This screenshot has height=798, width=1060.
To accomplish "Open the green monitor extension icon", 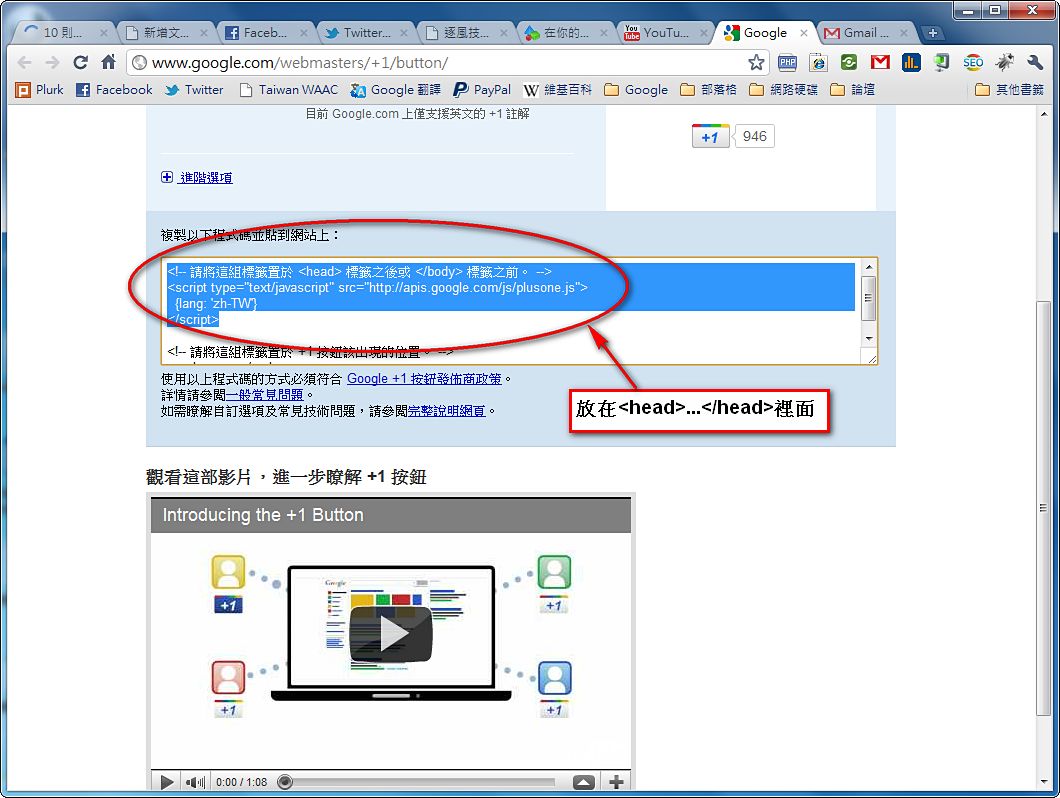I will tap(941, 63).
